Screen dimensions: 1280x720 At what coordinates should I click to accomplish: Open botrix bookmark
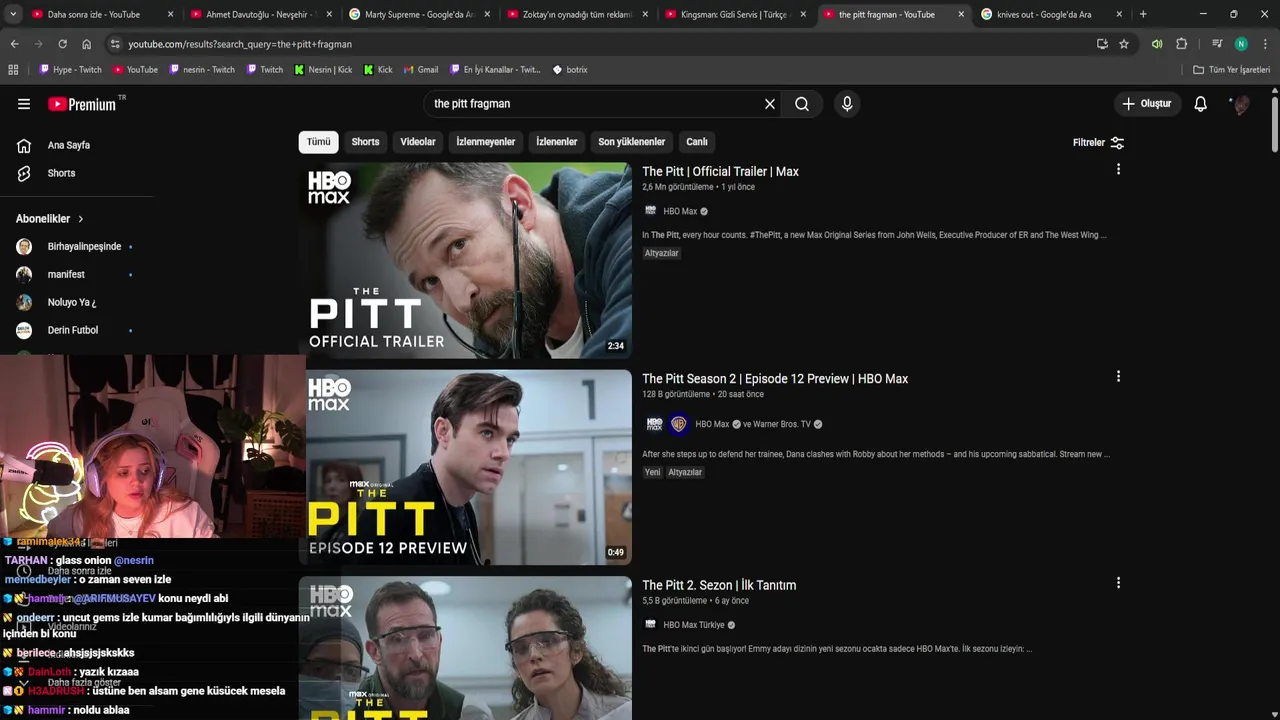[570, 70]
